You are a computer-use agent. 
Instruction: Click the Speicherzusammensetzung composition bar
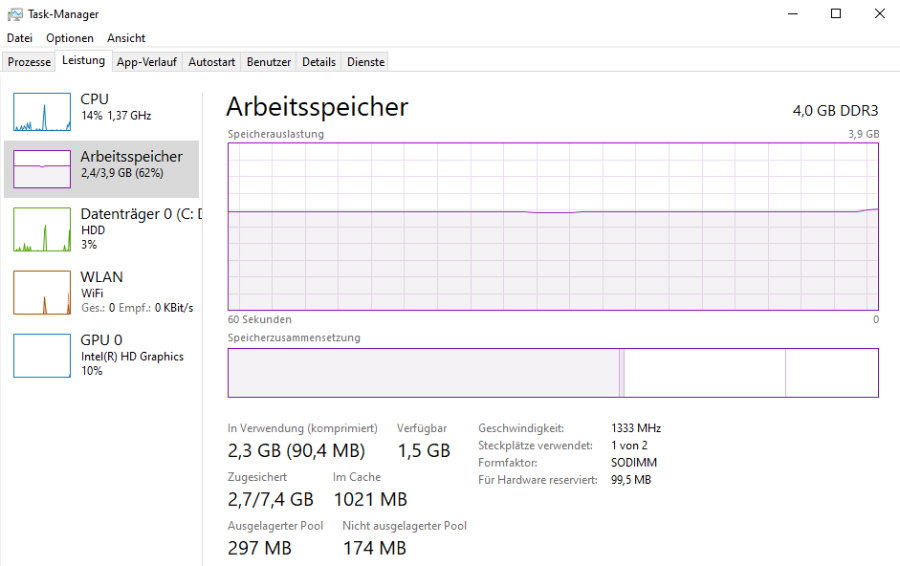553,373
